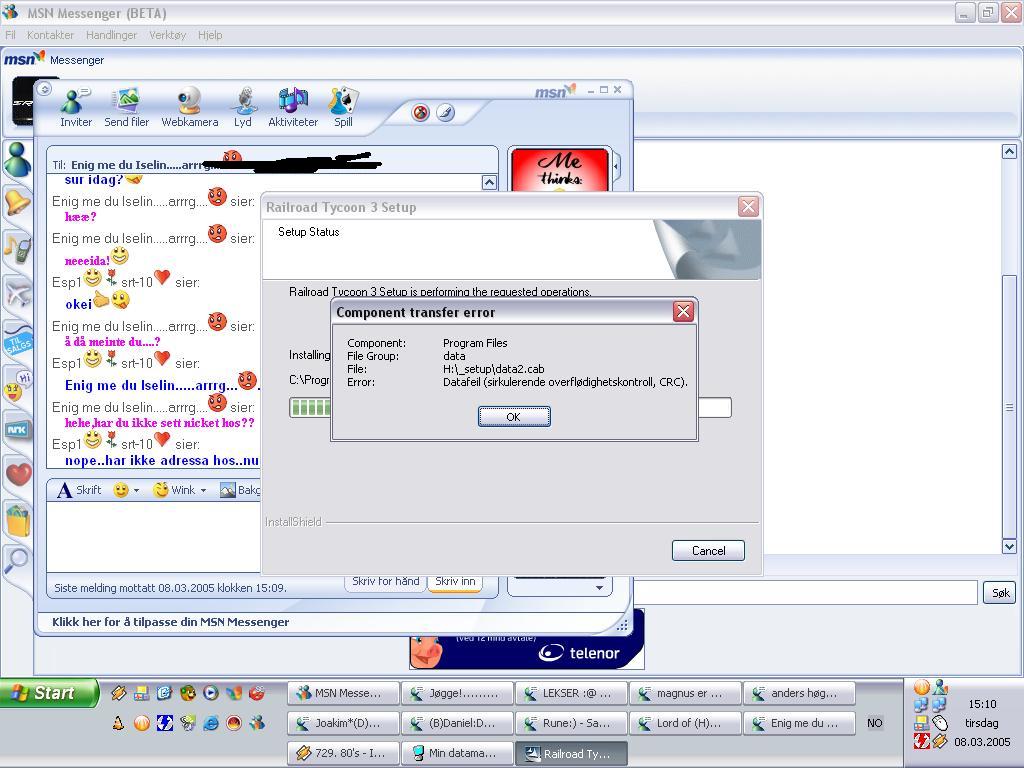
Task: Open the Hi smiley tab in sidebar
Action: tap(17, 386)
